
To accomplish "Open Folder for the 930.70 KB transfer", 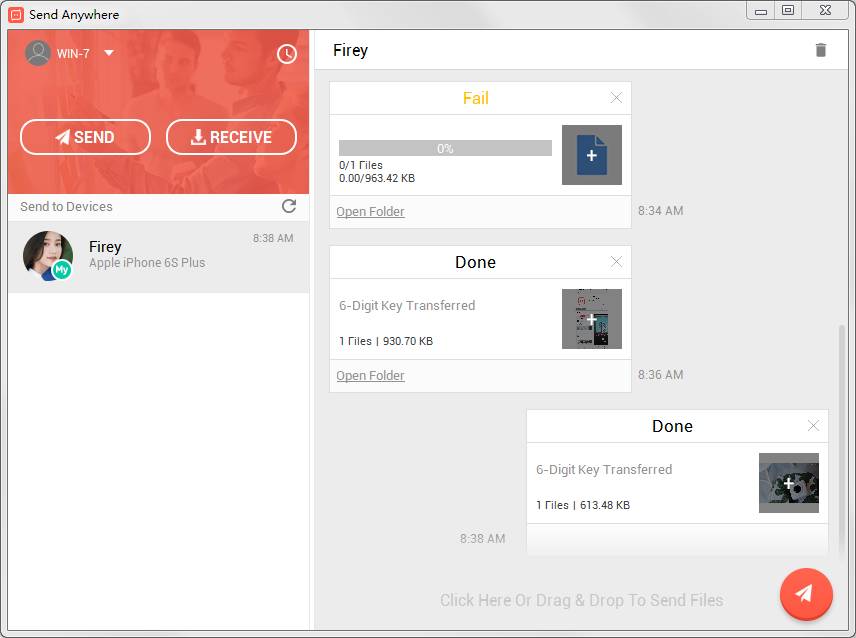I will click(x=370, y=375).
